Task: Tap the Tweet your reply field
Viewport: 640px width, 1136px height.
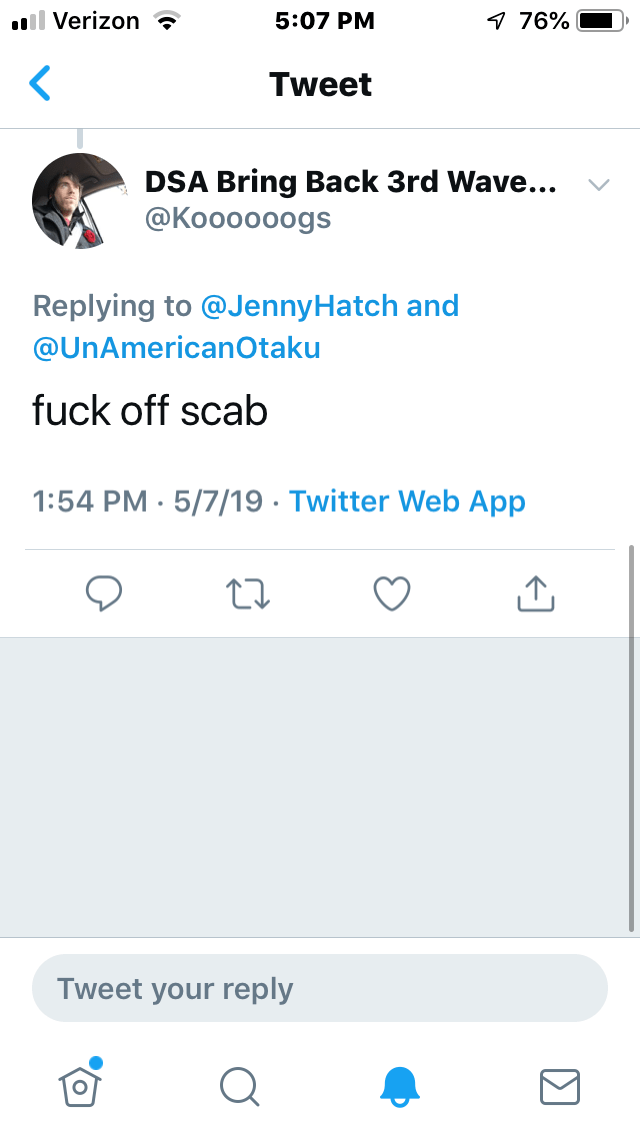Action: pos(320,989)
